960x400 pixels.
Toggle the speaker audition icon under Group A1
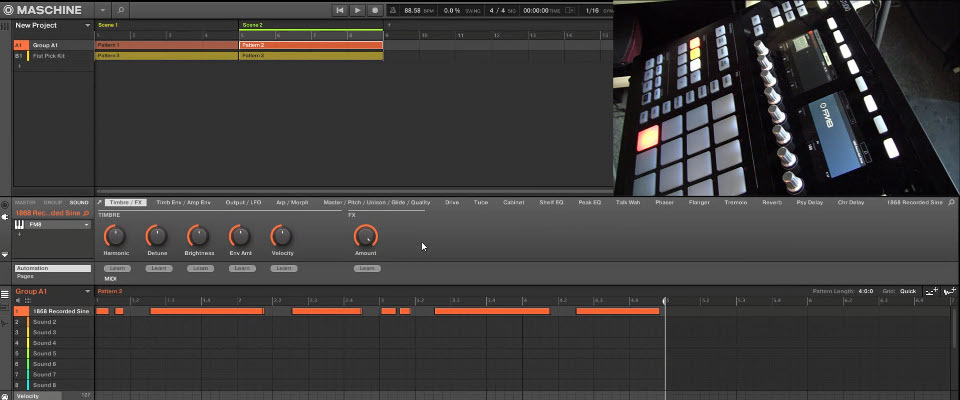(x=18, y=301)
